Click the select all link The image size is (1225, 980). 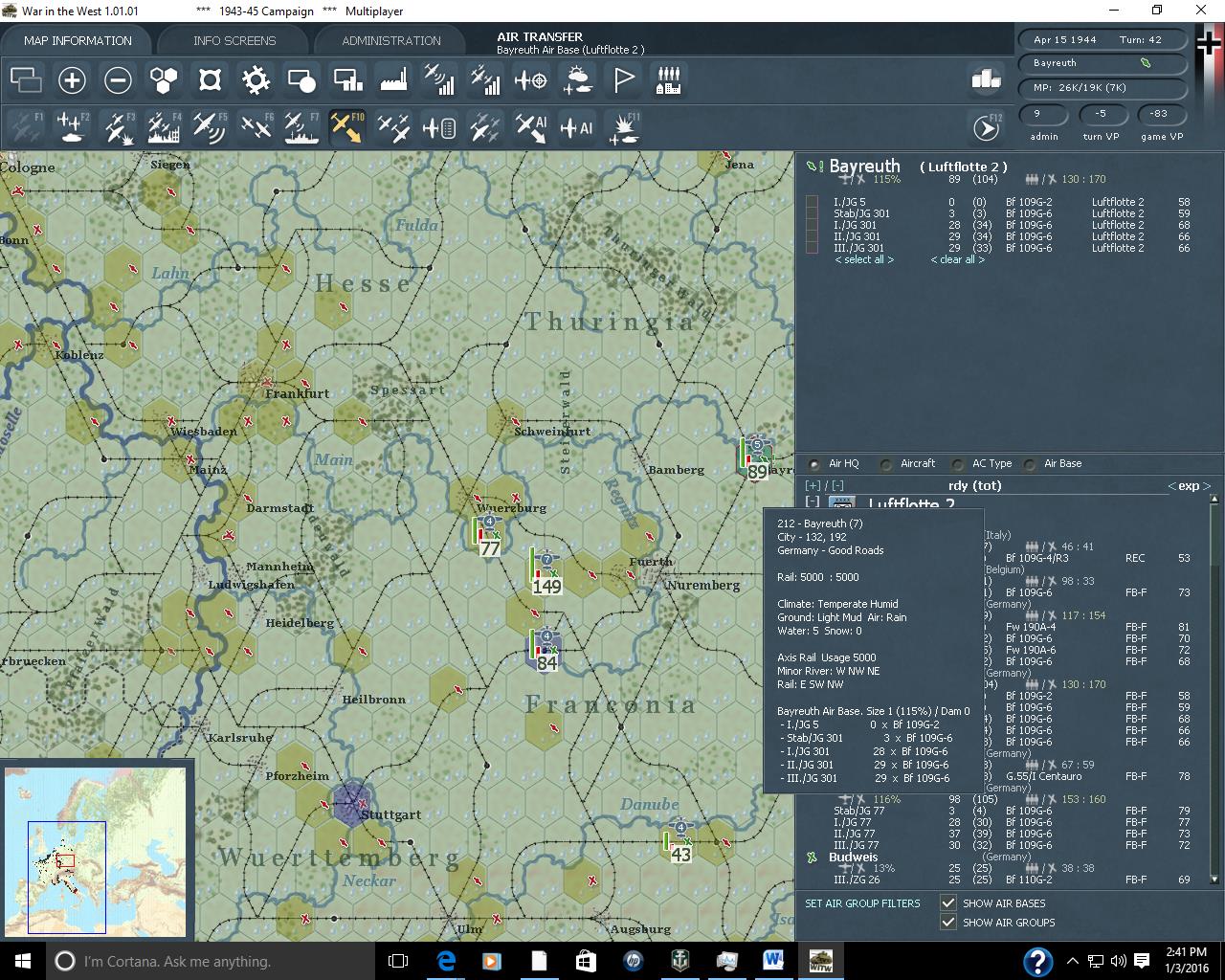tap(864, 259)
